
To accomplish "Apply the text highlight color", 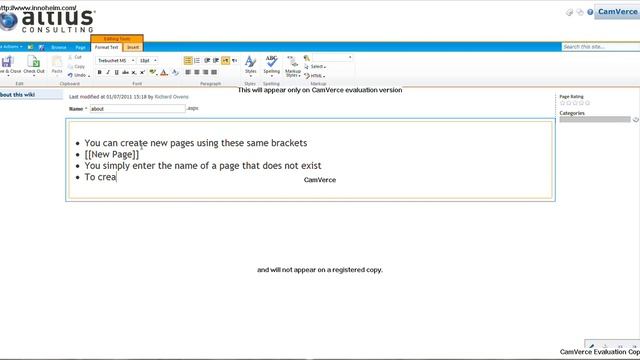I will [153, 72].
